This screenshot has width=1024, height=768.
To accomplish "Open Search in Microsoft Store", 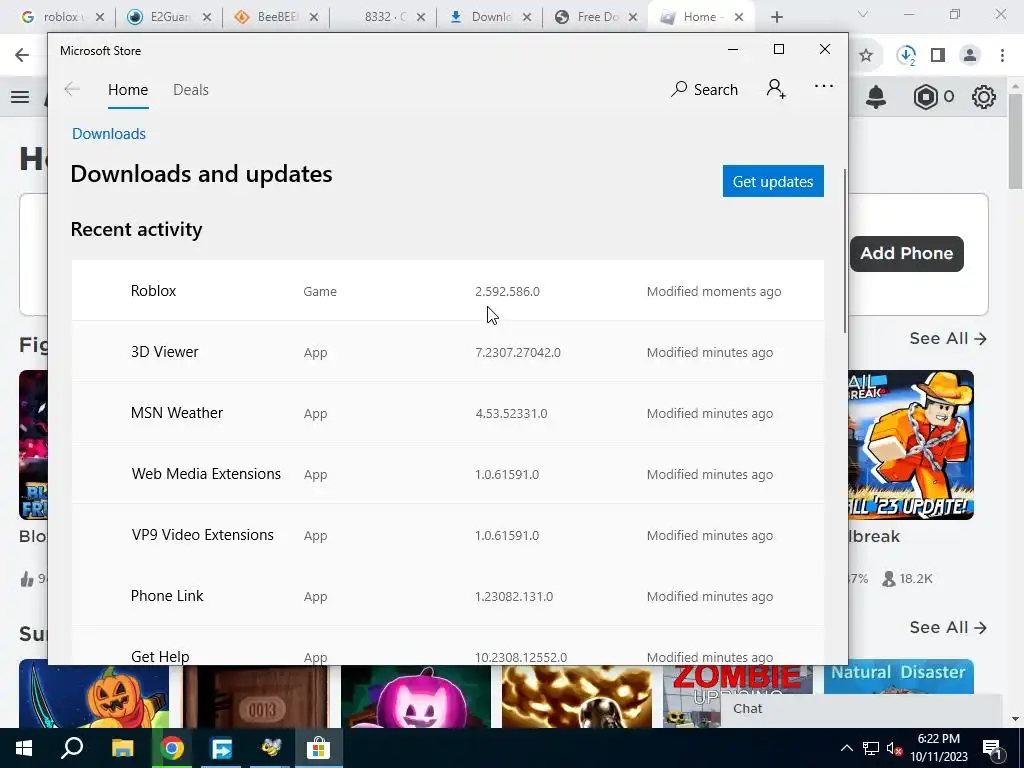I will pos(705,89).
